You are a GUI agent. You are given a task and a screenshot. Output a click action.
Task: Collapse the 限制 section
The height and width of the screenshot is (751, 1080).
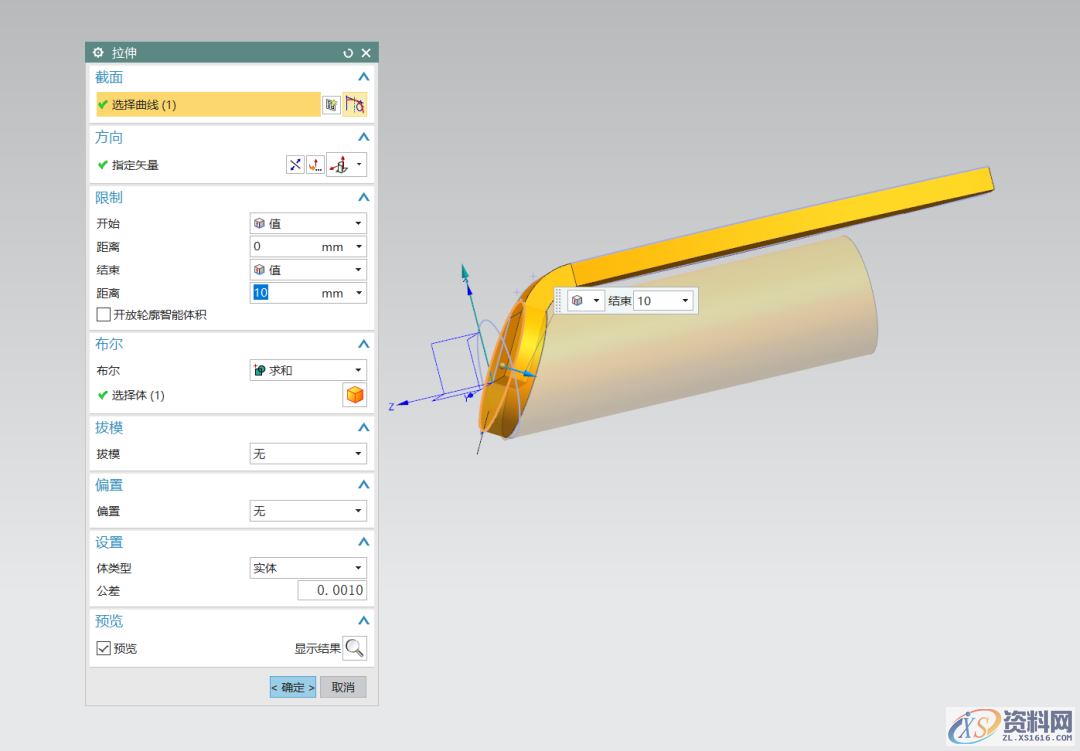[x=364, y=198]
